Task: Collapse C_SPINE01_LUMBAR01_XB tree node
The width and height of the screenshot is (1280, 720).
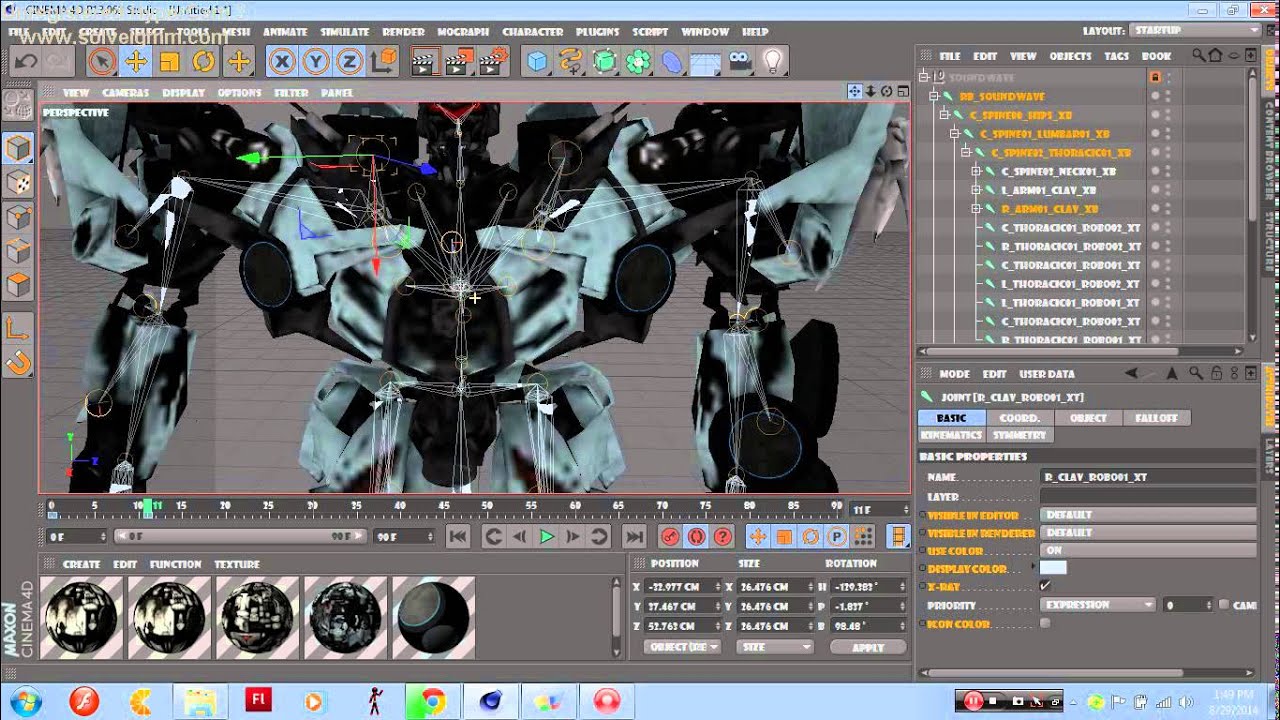Action: pos(955,134)
